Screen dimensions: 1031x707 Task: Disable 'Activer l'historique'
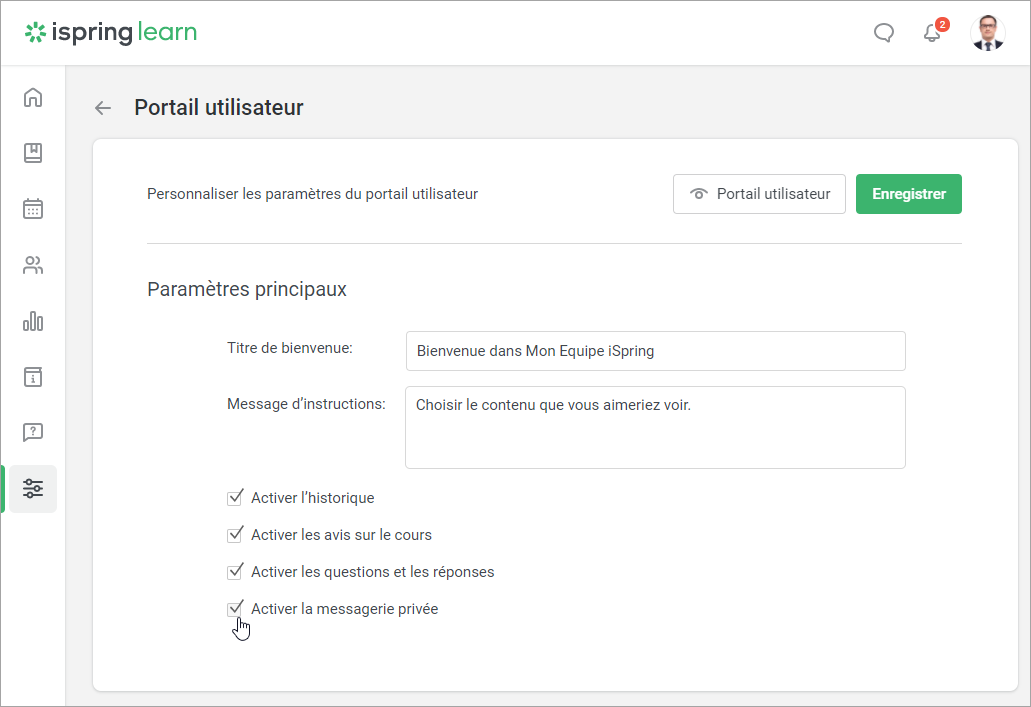(235, 497)
